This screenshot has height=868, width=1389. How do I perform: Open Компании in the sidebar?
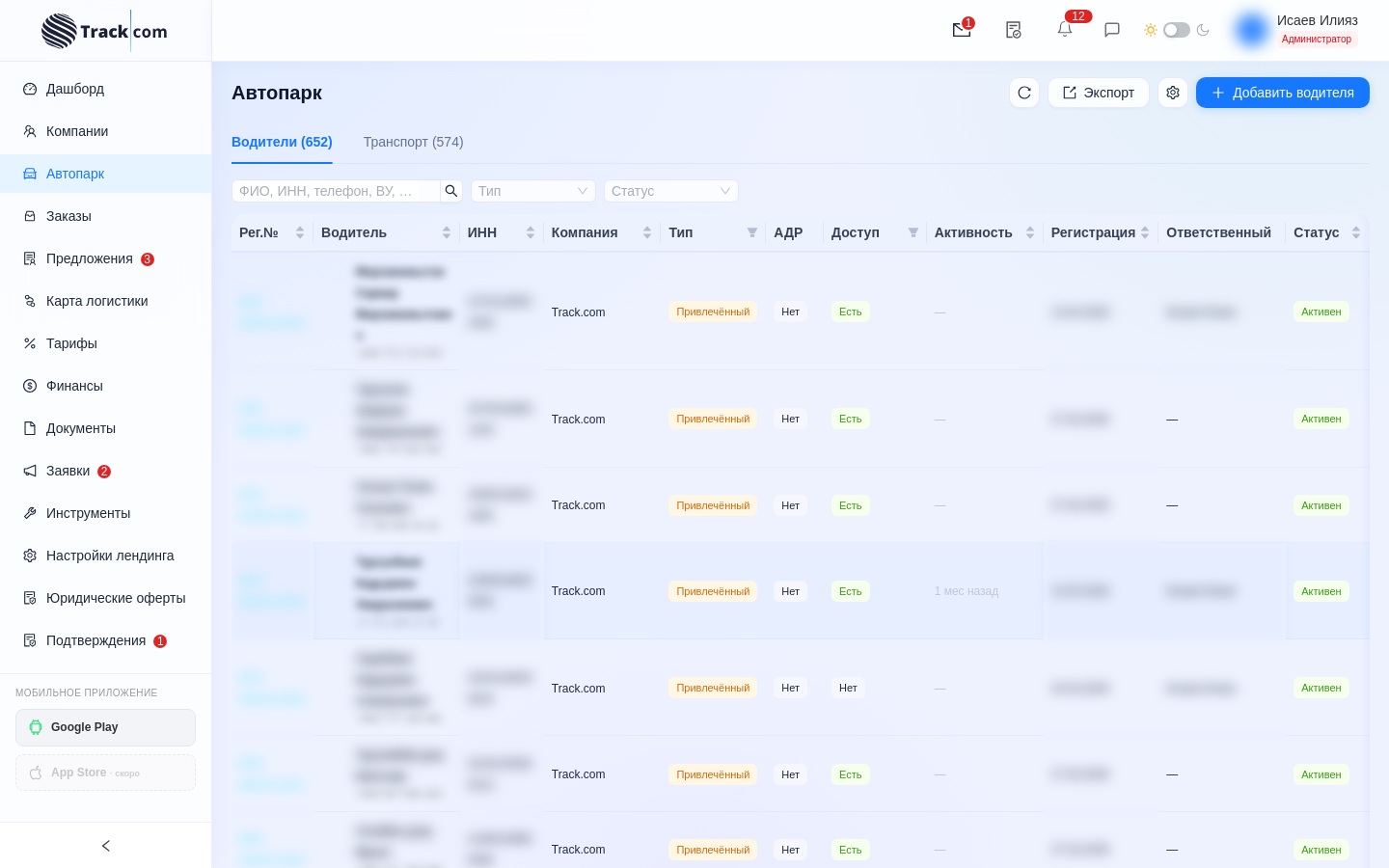[x=106, y=131]
